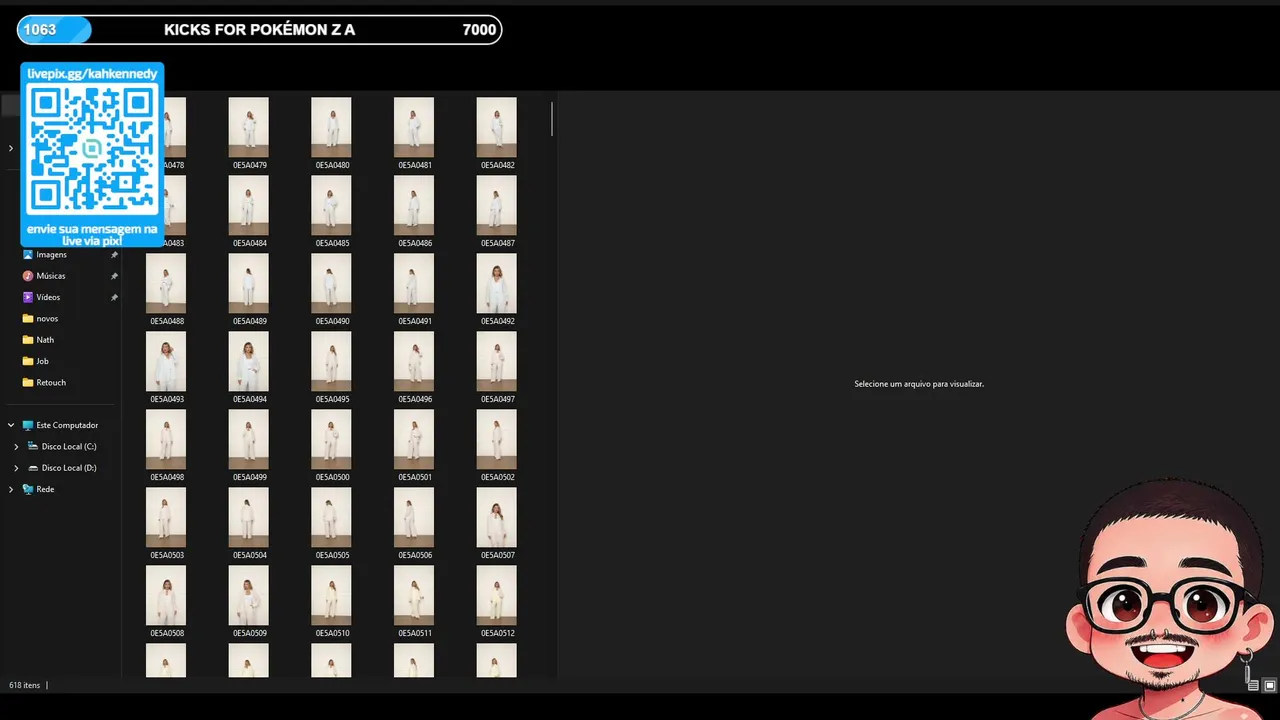Click the pin icon beside Músicas
Image resolution: width=1280 pixels, height=720 pixels.
point(114,276)
